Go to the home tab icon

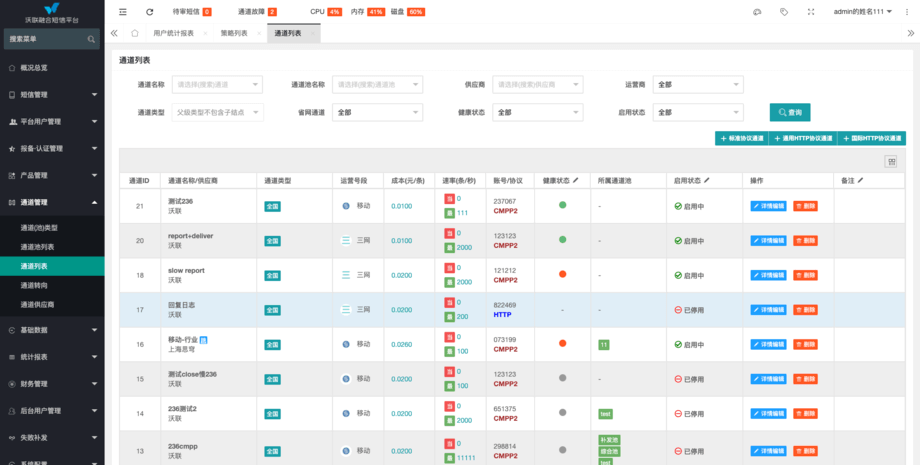[x=135, y=33]
